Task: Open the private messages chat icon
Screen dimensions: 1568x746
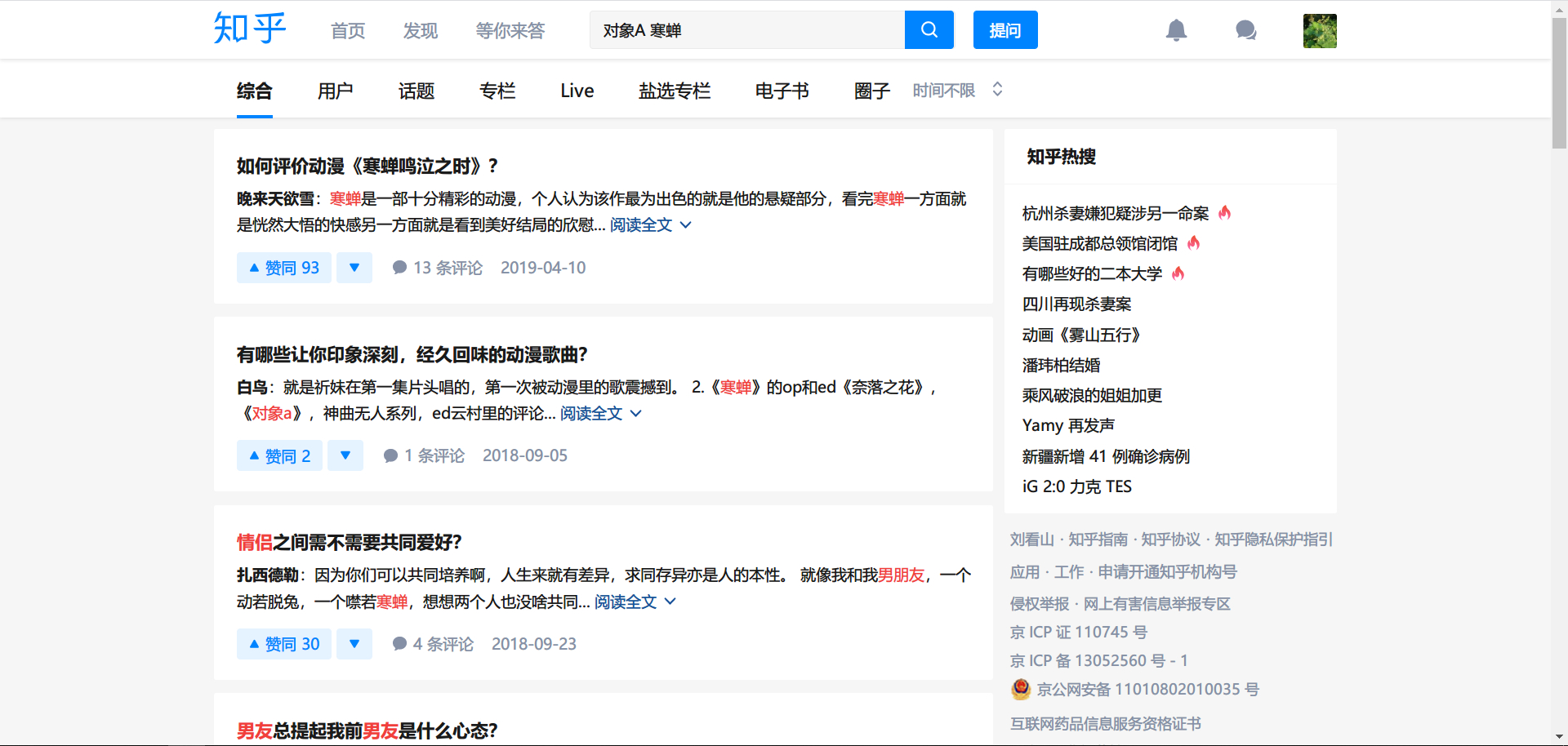Action: coord(1245,31)
